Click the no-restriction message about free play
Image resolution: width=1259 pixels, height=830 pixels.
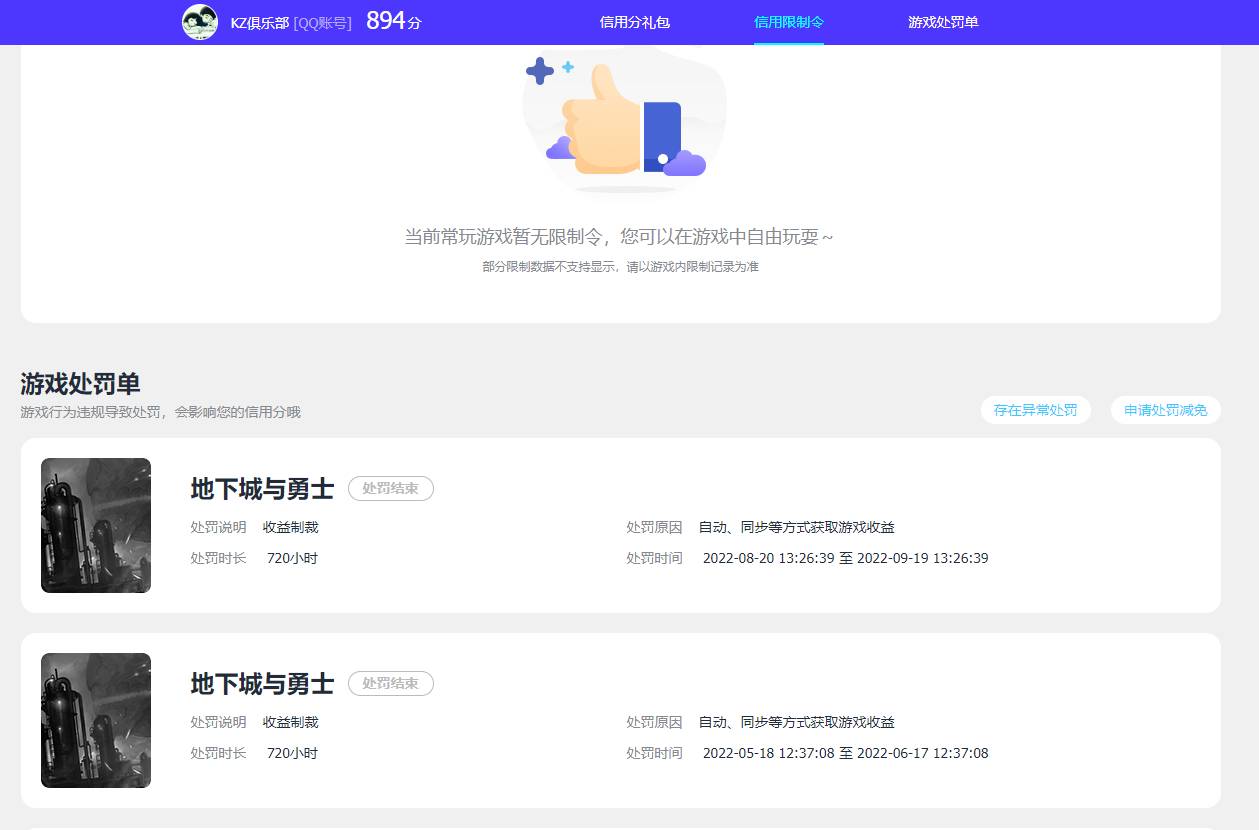click(622, 236)
